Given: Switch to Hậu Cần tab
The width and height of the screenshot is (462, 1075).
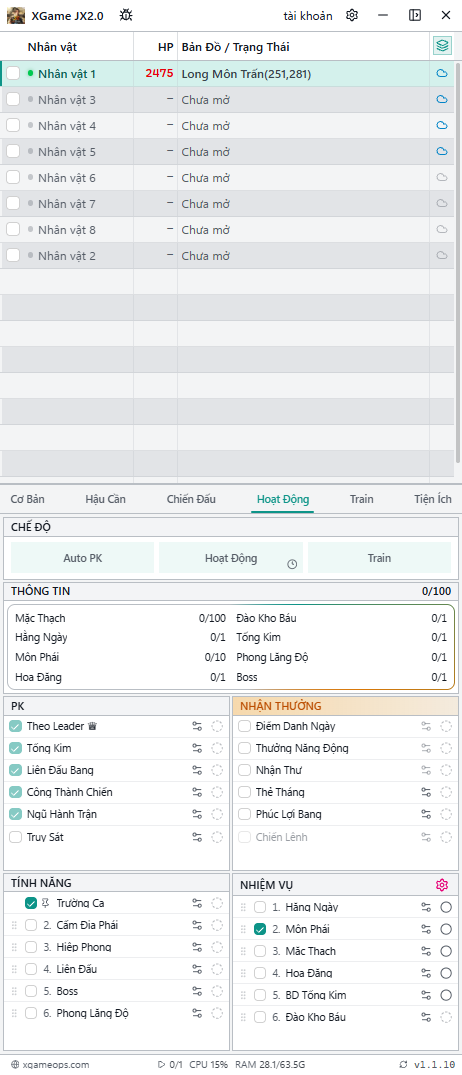Looking at the screenshot, I should [106, 499].
